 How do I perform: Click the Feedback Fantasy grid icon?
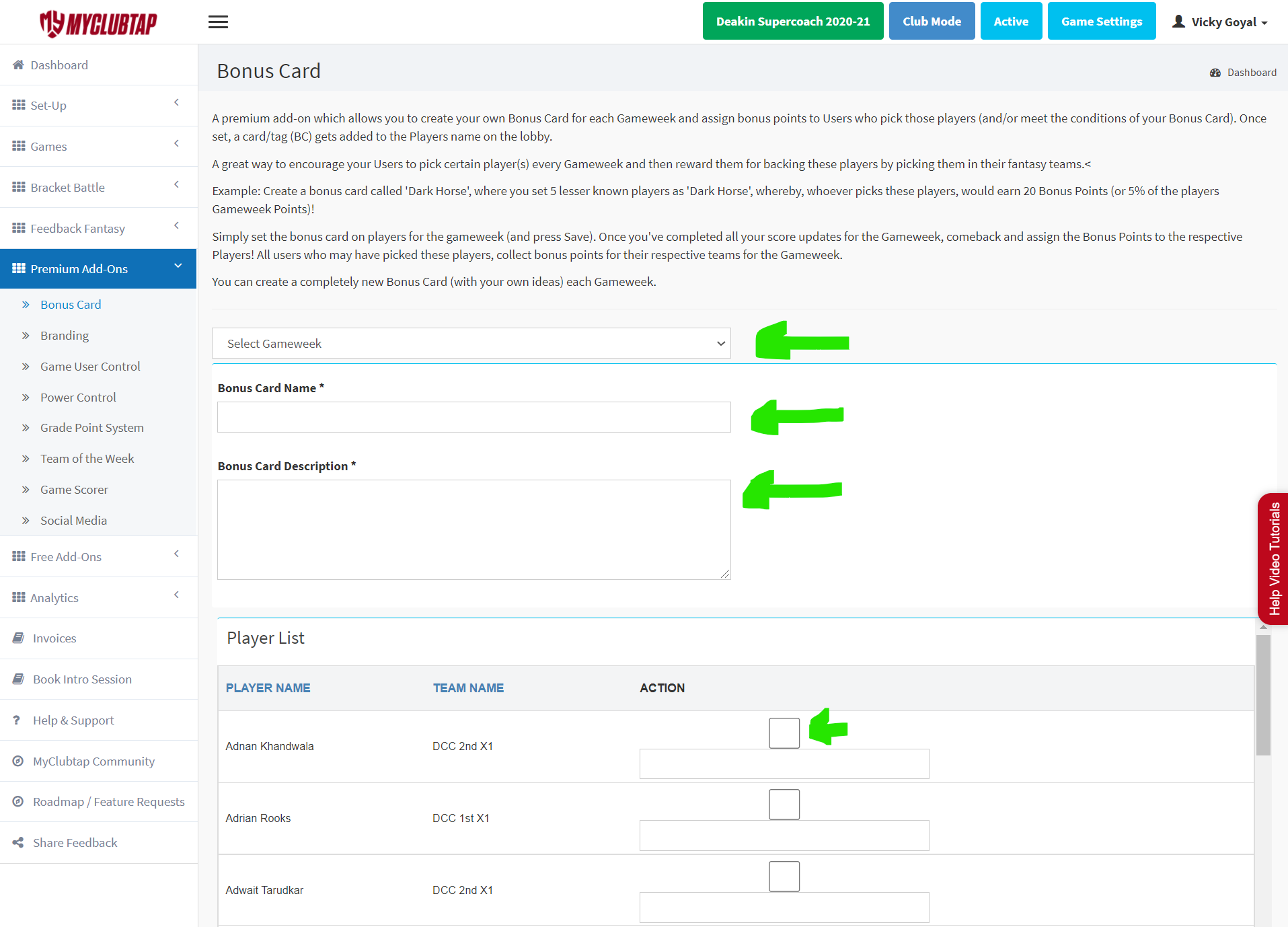tap(18, 228)
